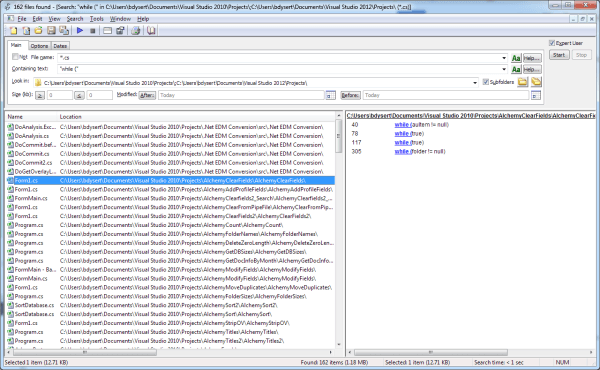Toggle the Not checkbox for File name

[x=15, y=57]
